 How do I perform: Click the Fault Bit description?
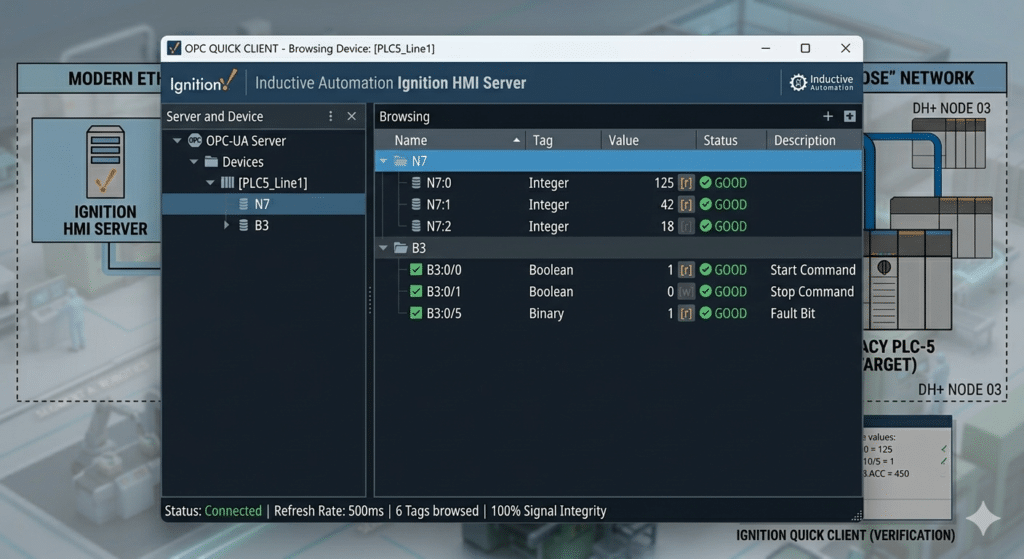pyautogui.click(x=793, y=313)
